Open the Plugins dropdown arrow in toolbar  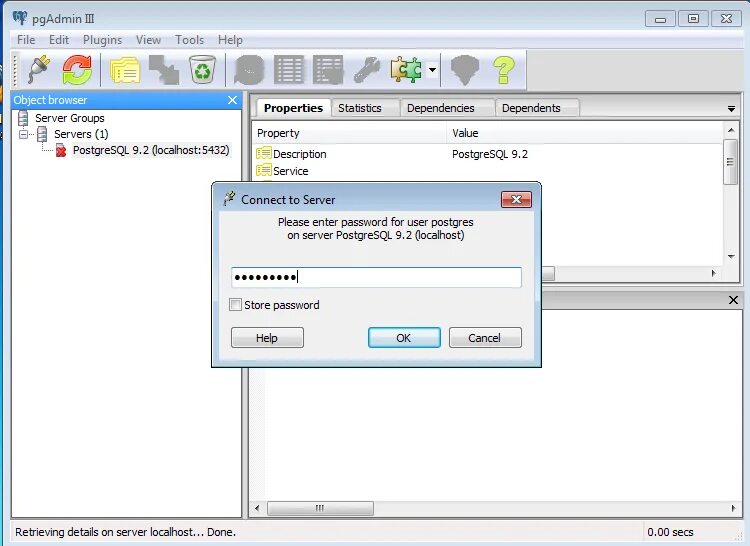click(432, 70)
